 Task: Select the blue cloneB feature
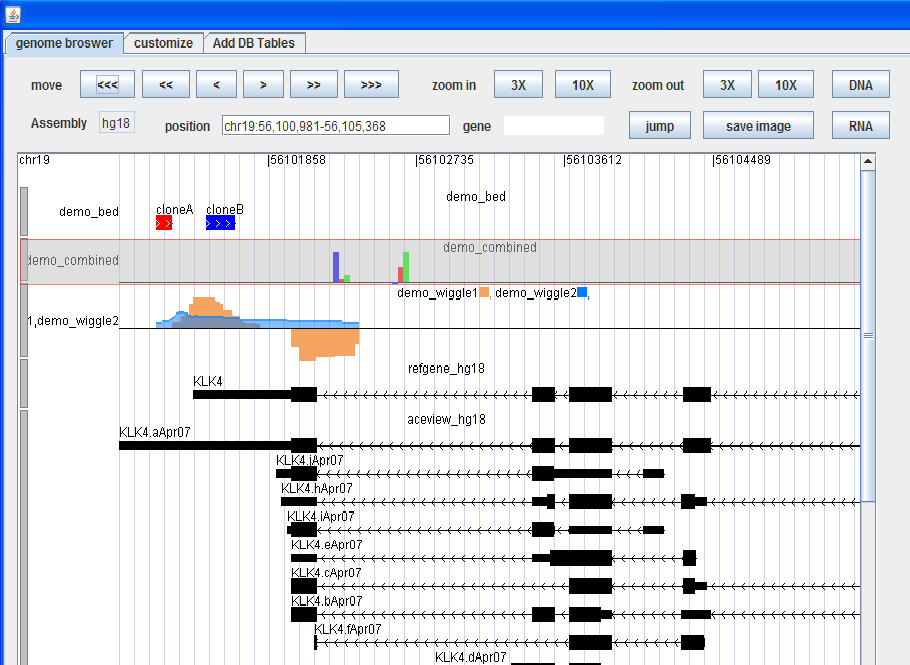220,223
